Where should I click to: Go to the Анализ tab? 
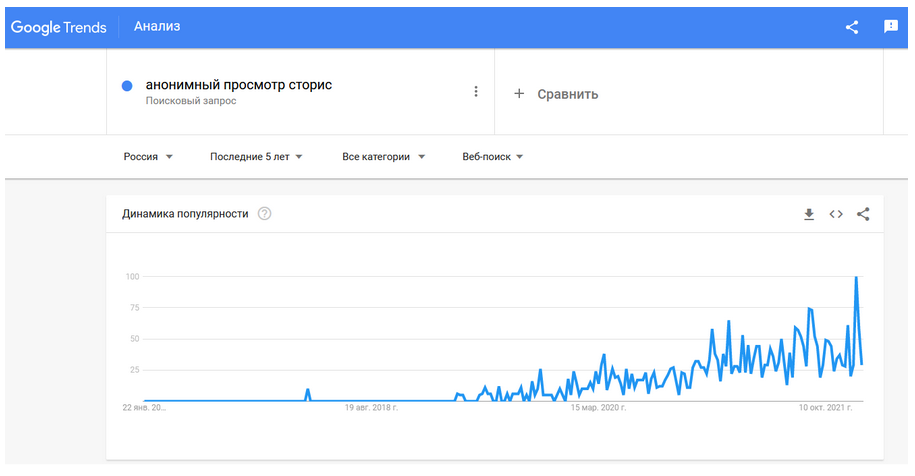[x=157, y=27]
